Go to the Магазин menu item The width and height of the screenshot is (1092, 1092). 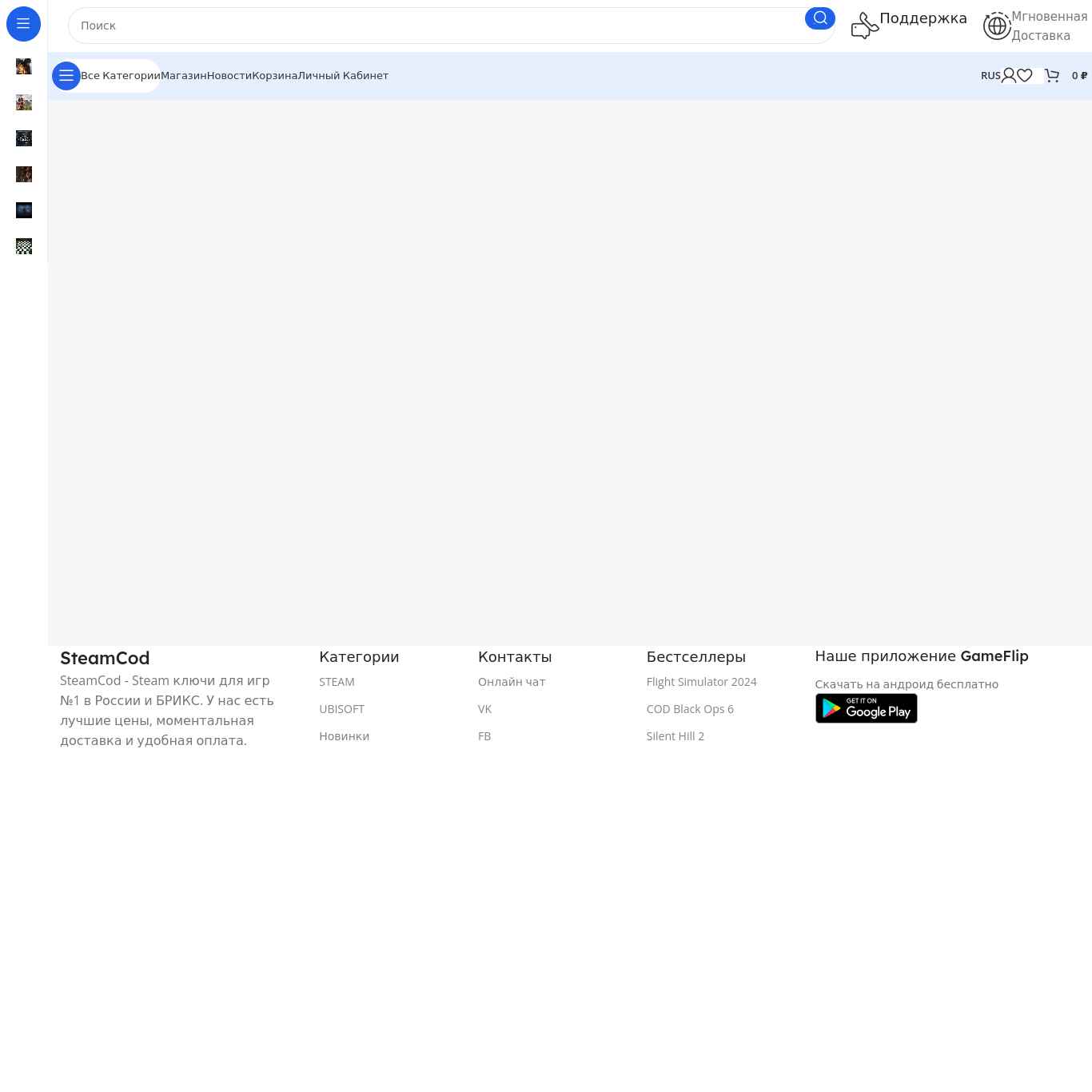[x=184, y=76]
